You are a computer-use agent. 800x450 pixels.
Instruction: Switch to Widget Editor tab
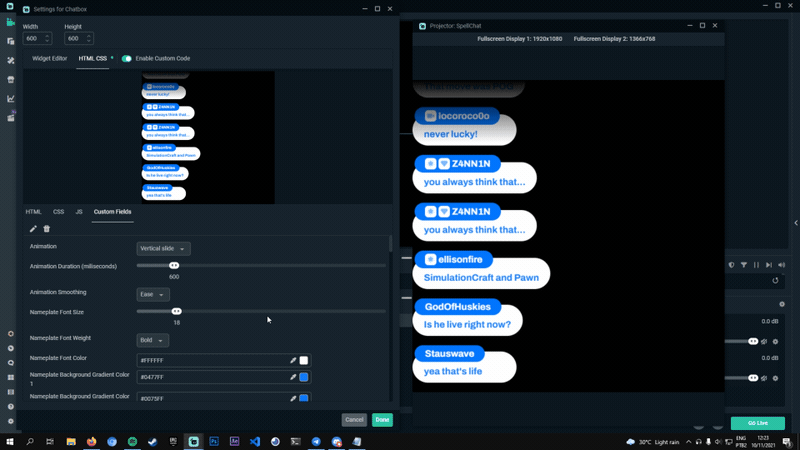[x=49, y=59]
